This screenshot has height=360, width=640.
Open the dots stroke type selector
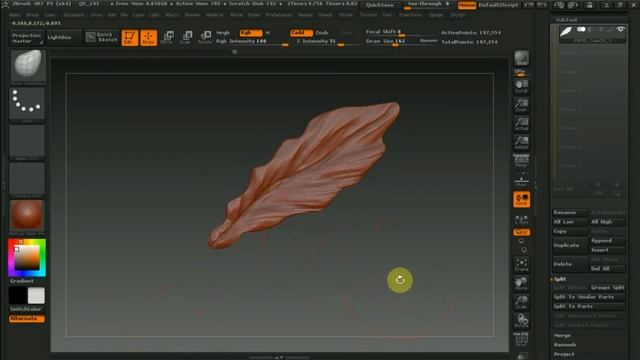coord(27,104)
